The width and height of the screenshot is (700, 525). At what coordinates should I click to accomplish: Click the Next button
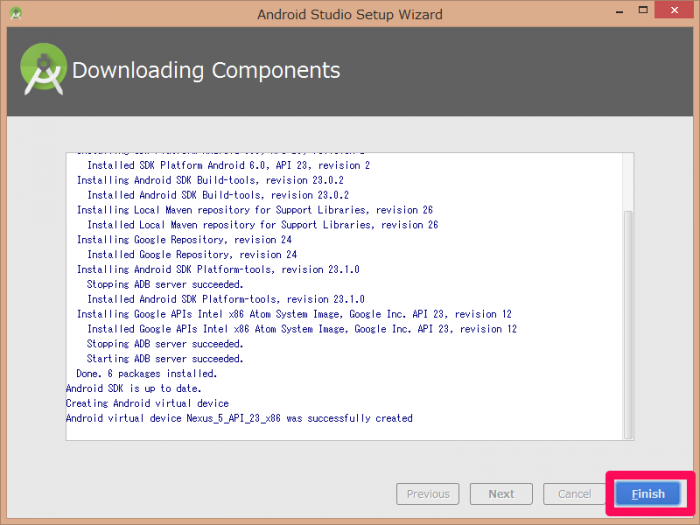[501, 494]
